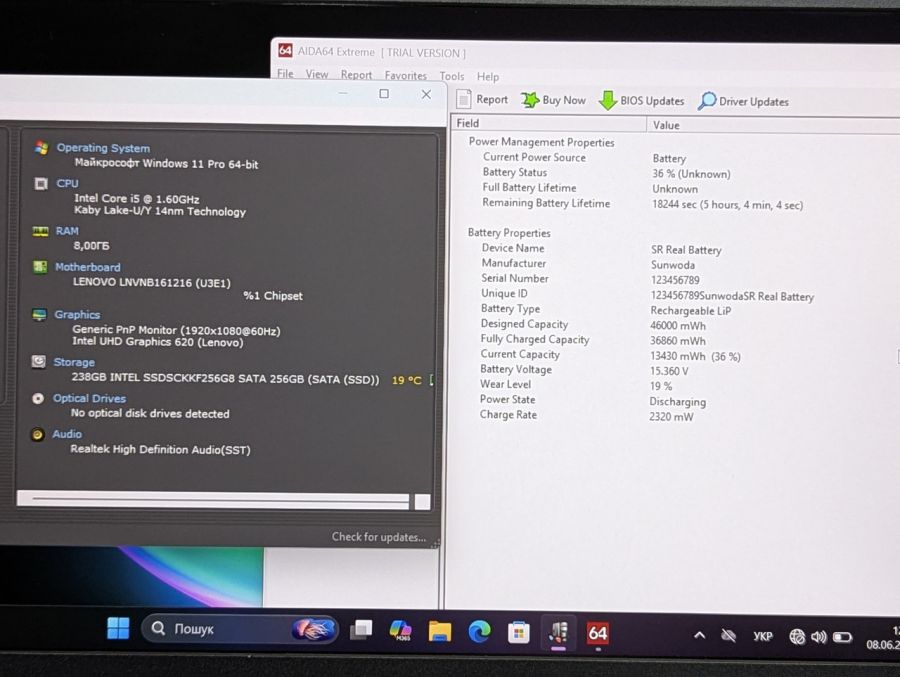Open the Windows Start menu
Viewport: 900px width, 677px height.
[118, 628]
